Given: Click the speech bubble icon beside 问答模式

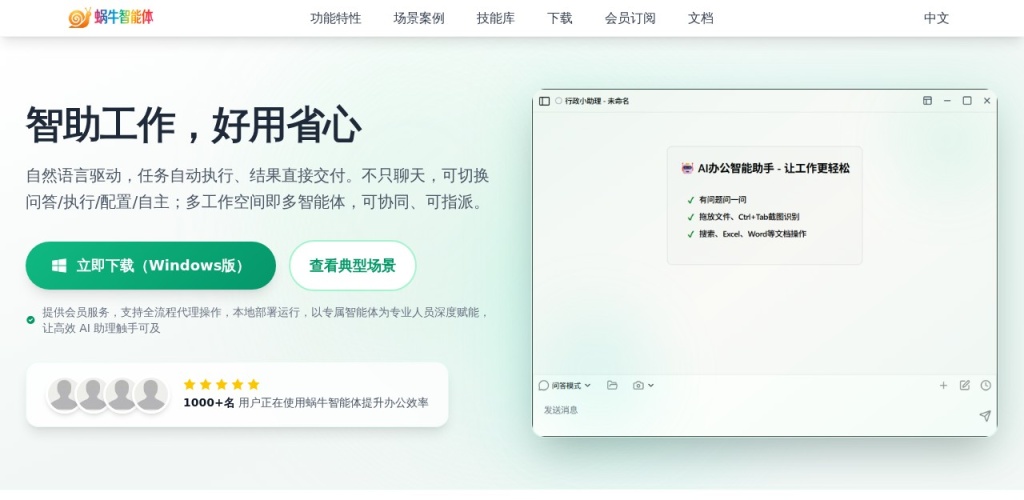Looking at the screenshot, I should tap(543, 386).
